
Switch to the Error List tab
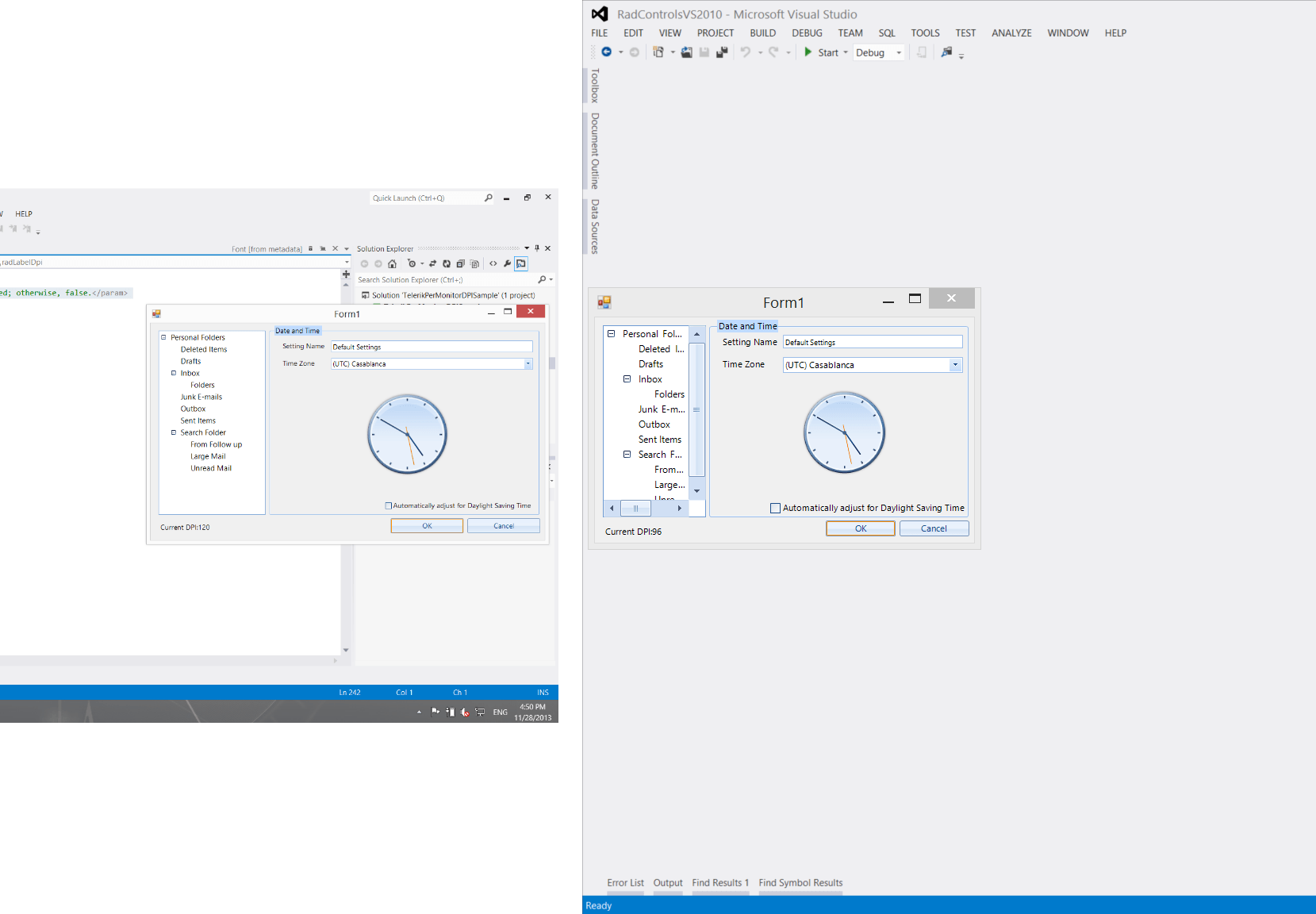(x=626, y=883)
